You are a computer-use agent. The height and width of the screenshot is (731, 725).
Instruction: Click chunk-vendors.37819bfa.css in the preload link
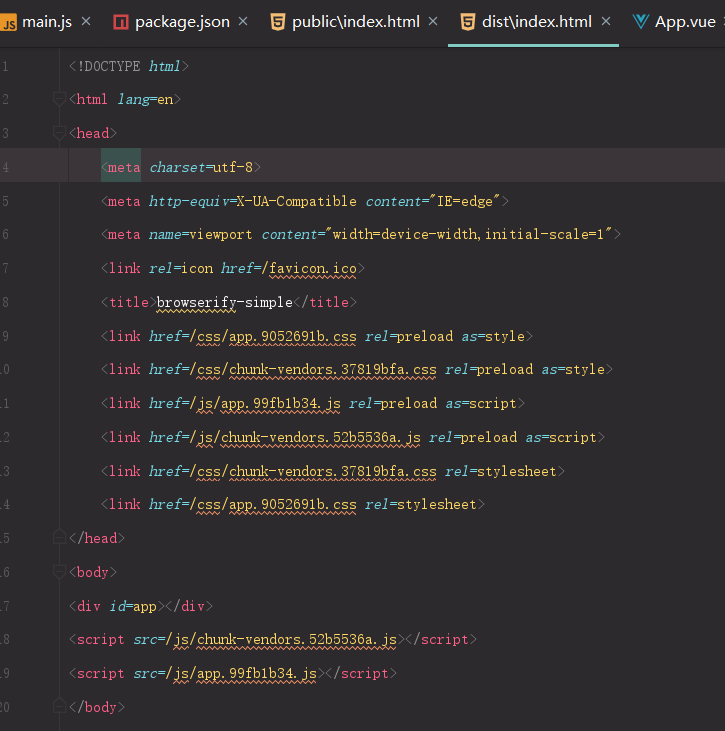(333, 370)
